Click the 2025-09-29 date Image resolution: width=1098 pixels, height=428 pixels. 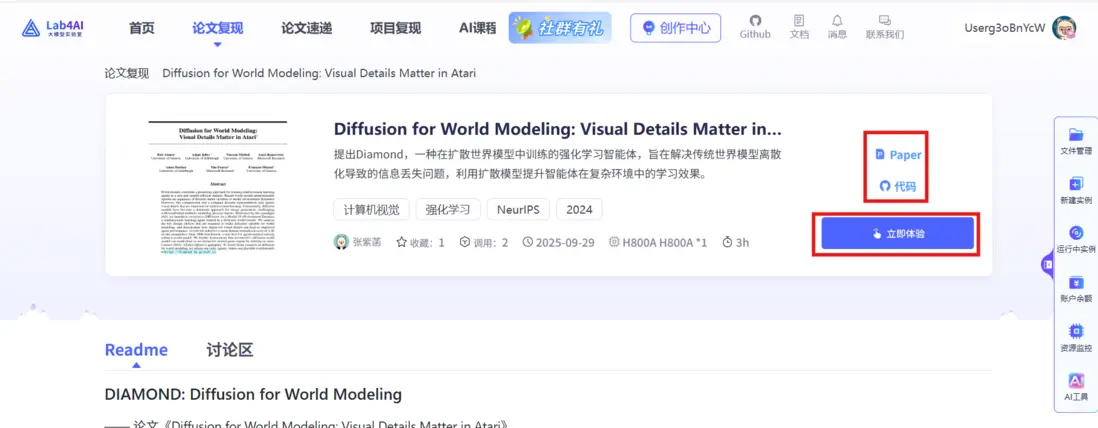(565, 242)
